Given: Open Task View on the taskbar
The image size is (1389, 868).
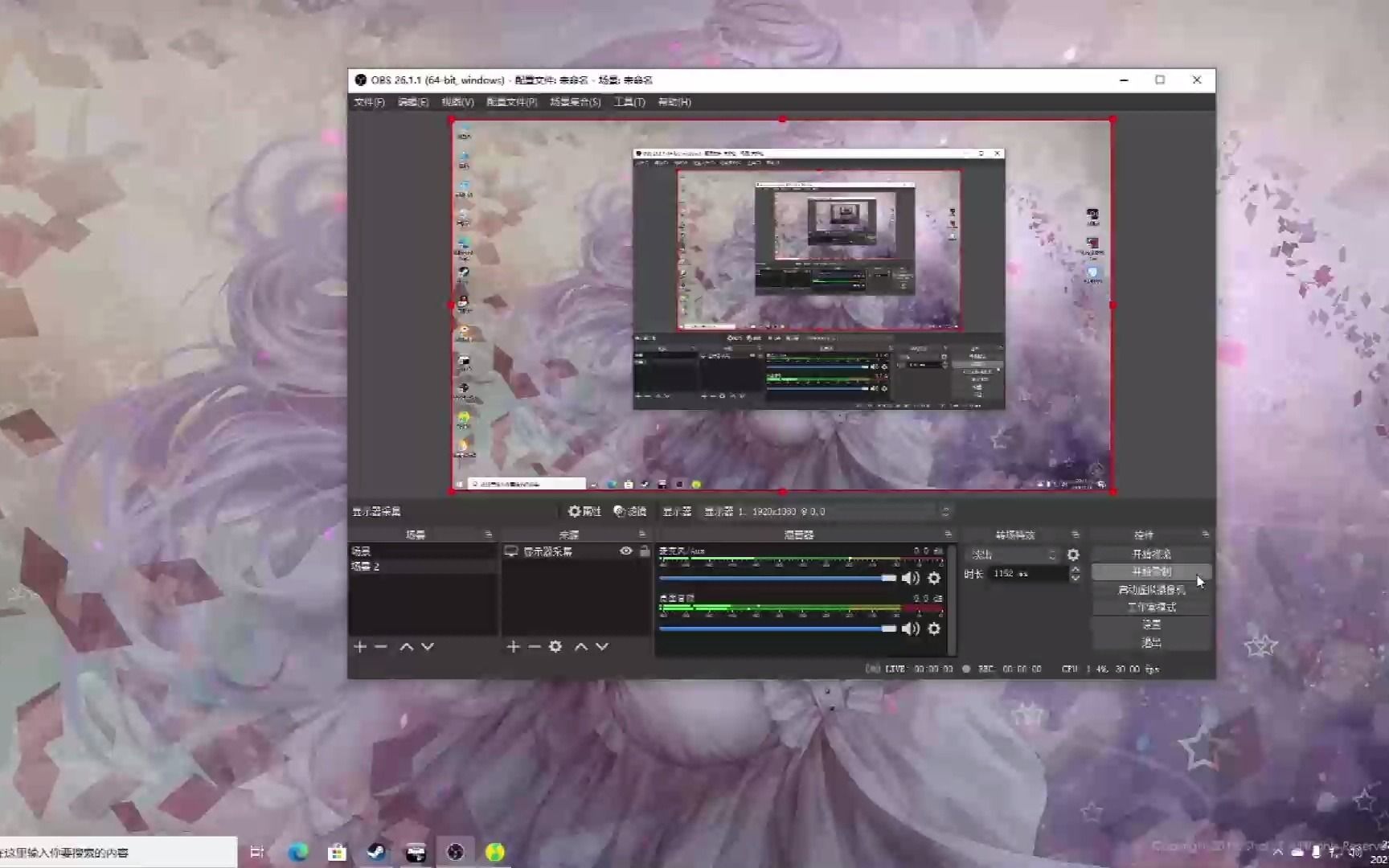Looking at the screenshot, I should click(257, 852).
